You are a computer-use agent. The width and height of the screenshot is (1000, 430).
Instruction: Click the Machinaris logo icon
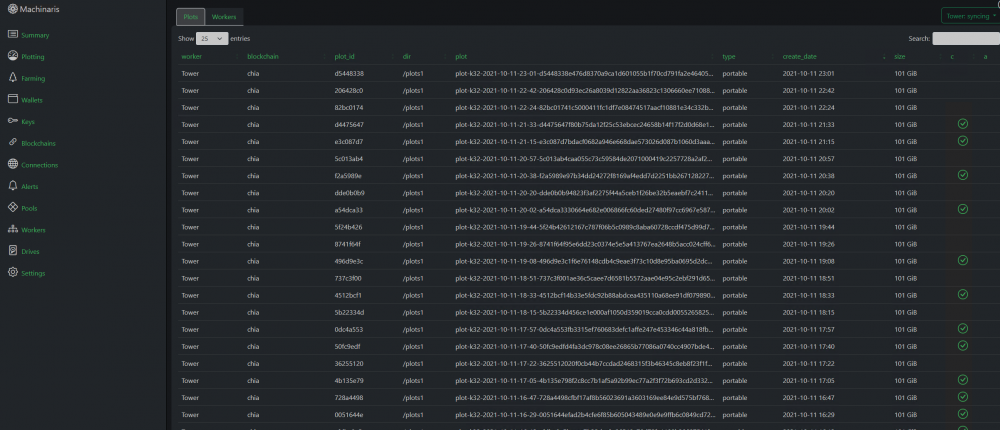coord(13,9)
